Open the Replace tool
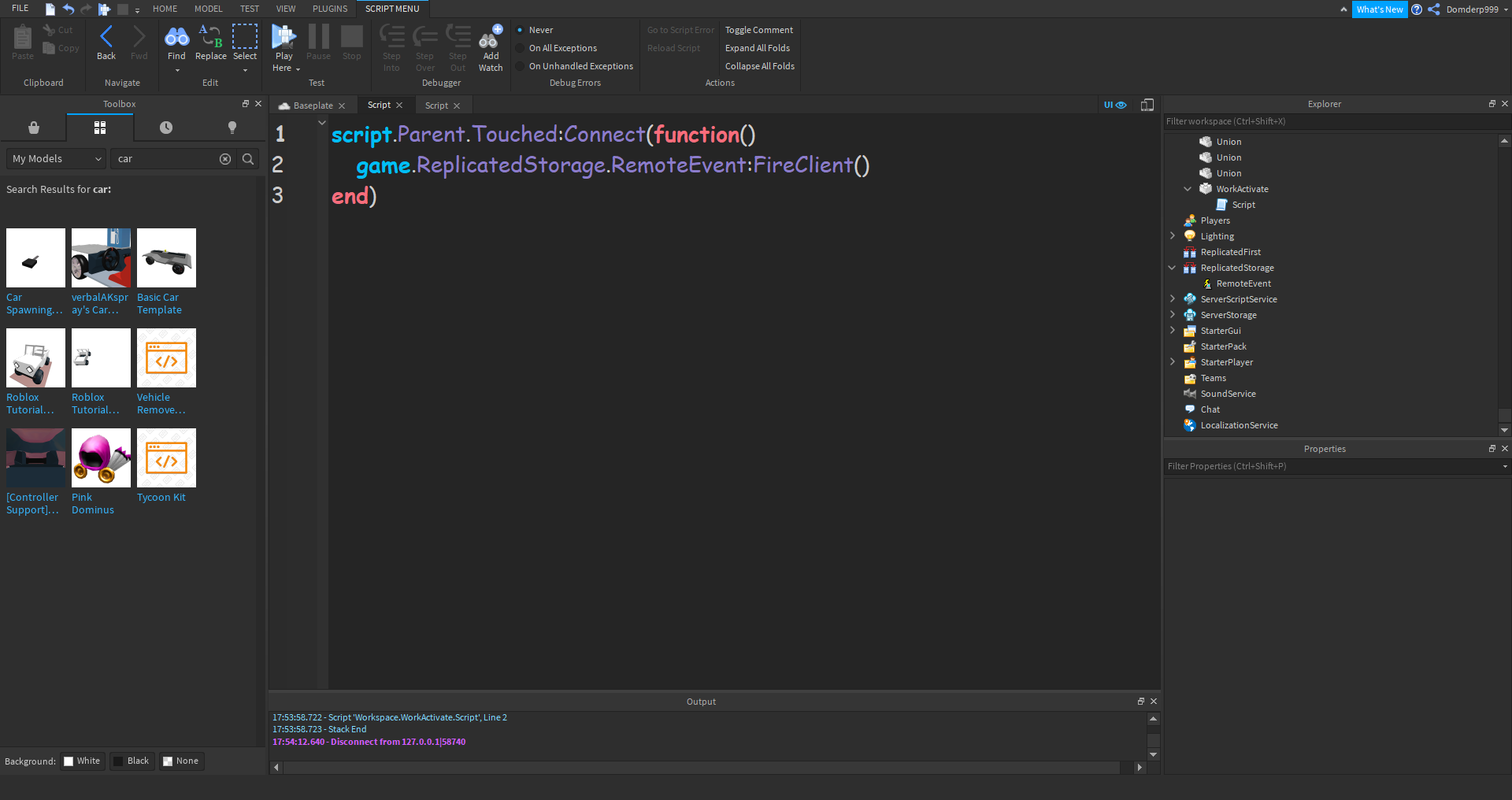1512x800 pixels. (210, 43)
